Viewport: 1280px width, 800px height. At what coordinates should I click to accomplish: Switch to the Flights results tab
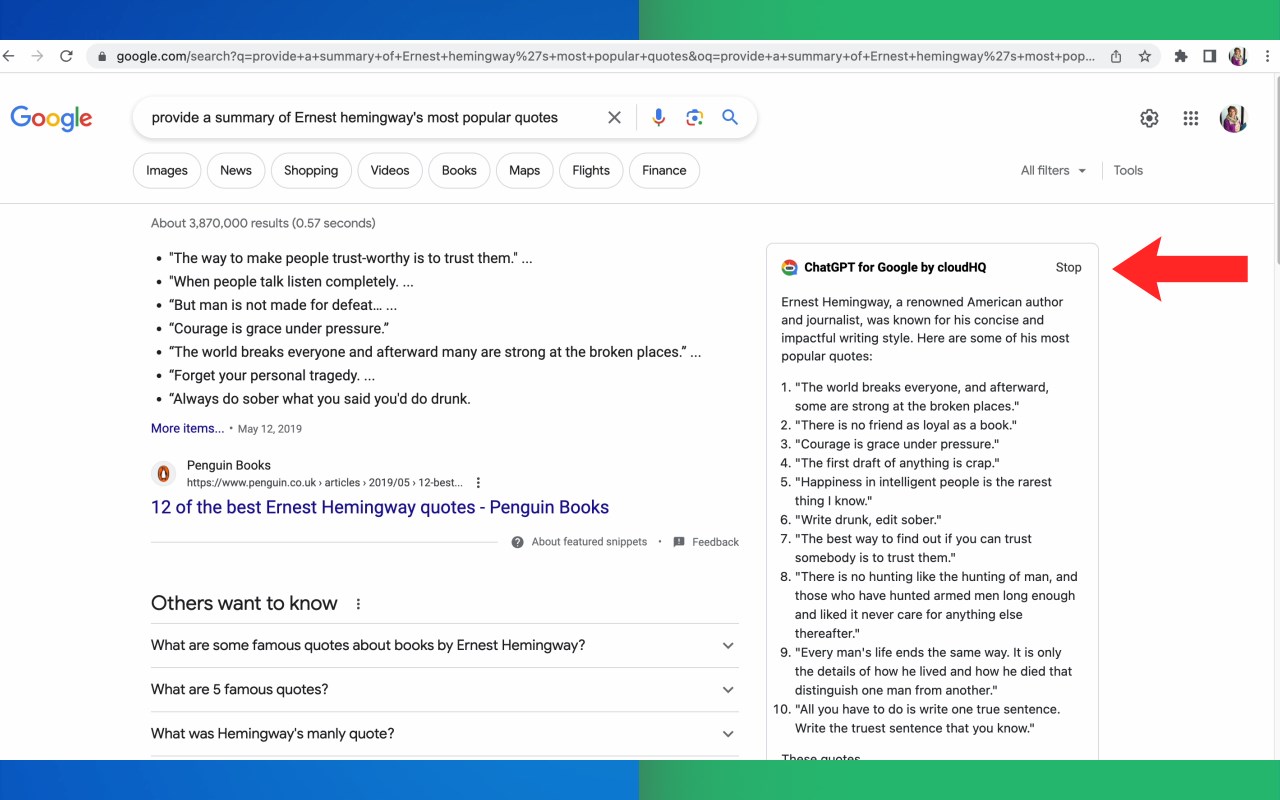(591, 170)
